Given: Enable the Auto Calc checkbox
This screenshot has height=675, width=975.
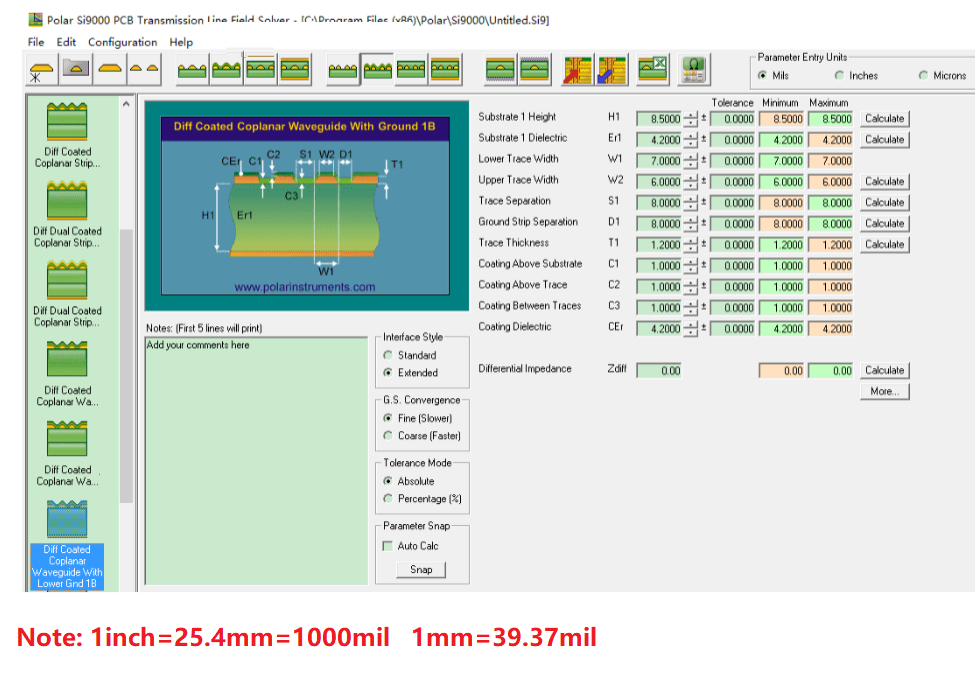Looking at the screenshot, I should click(388, 546).
